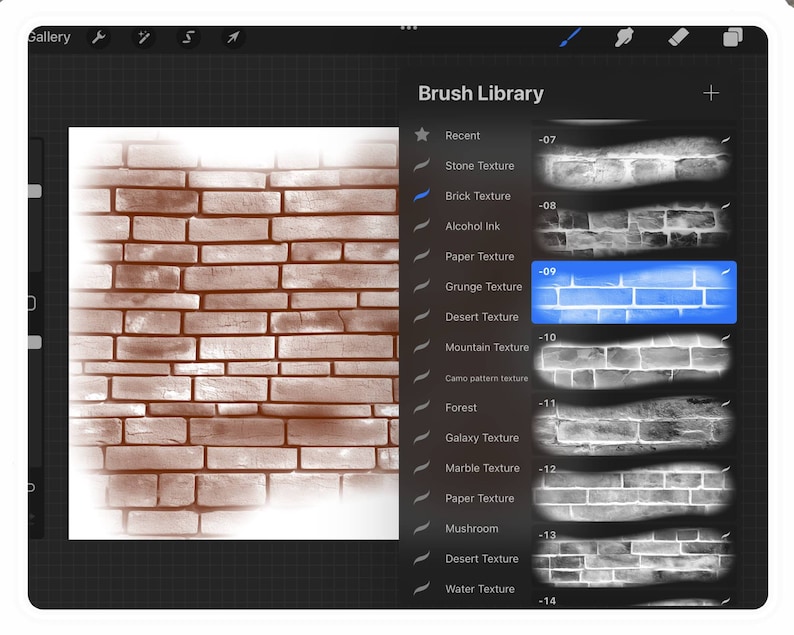Click the brush stroke icon beside Galaxy Texture

pyautogui.click(x=422, y=437)
